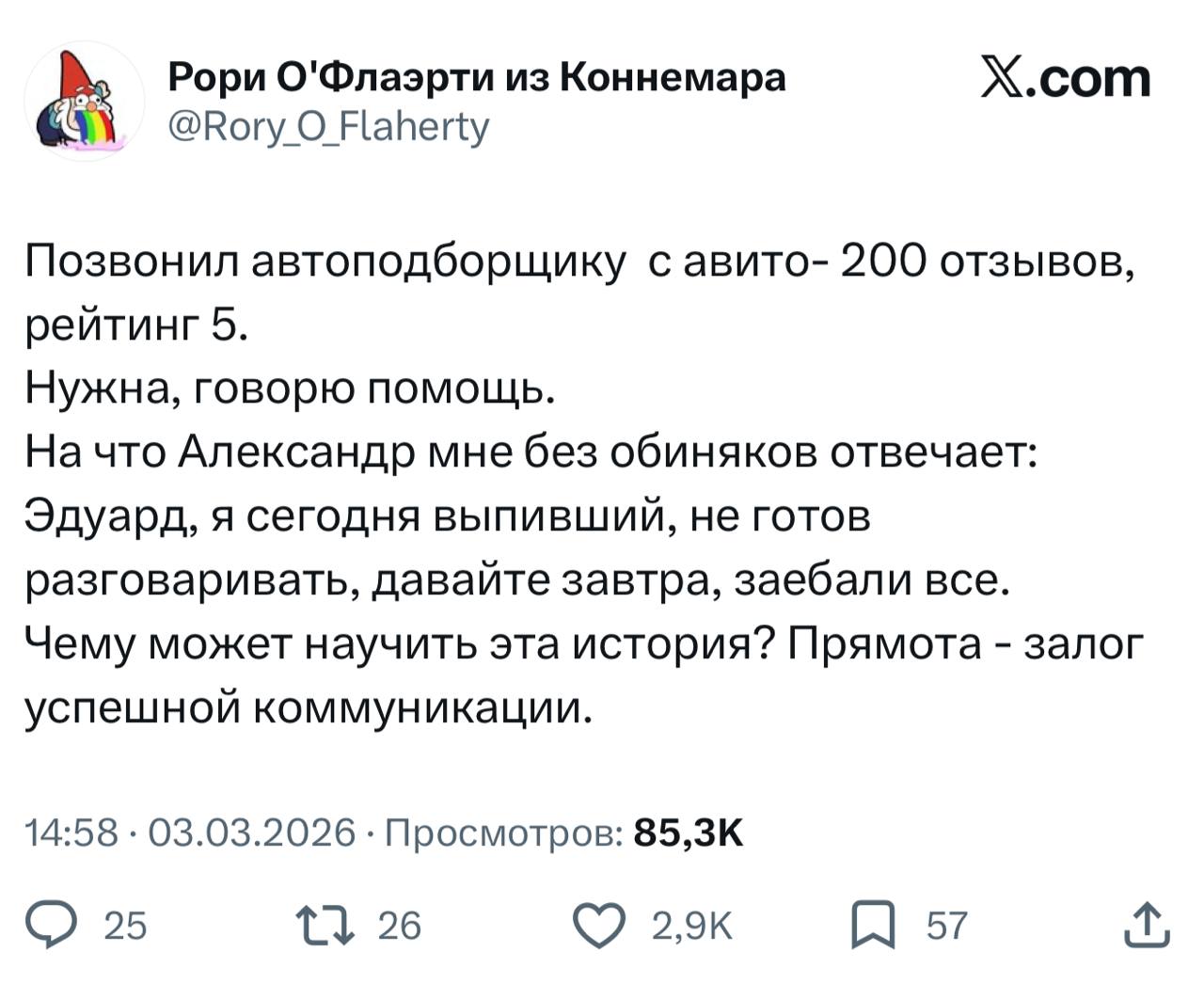Click the tweet line starting with Позвонил автоподборщику
The height and width of the screenshot is (999, 1204).
[x=579, y=263]
